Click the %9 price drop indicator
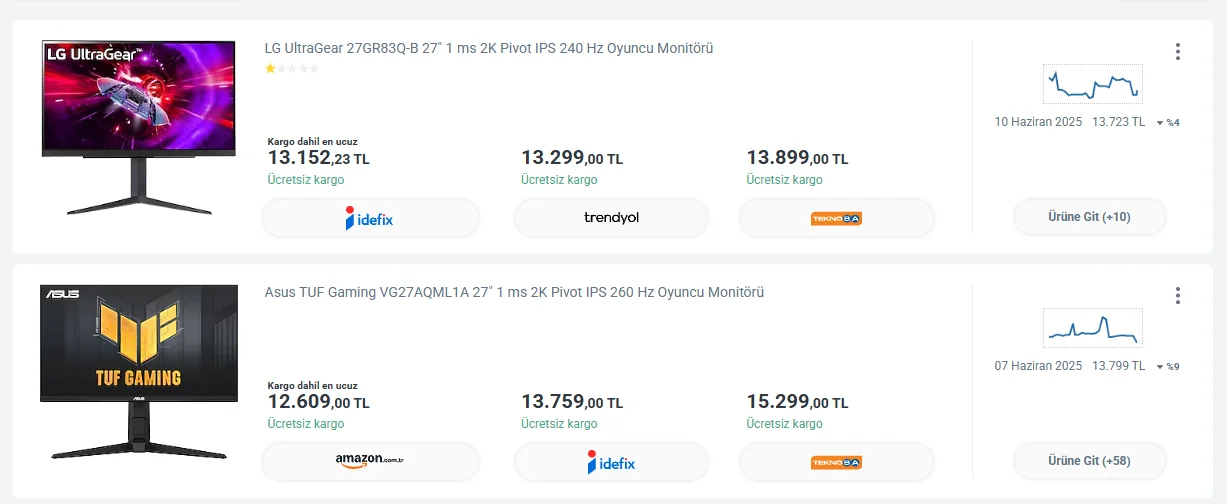This screenshot has width=1227, height=504. (1168, 366)
